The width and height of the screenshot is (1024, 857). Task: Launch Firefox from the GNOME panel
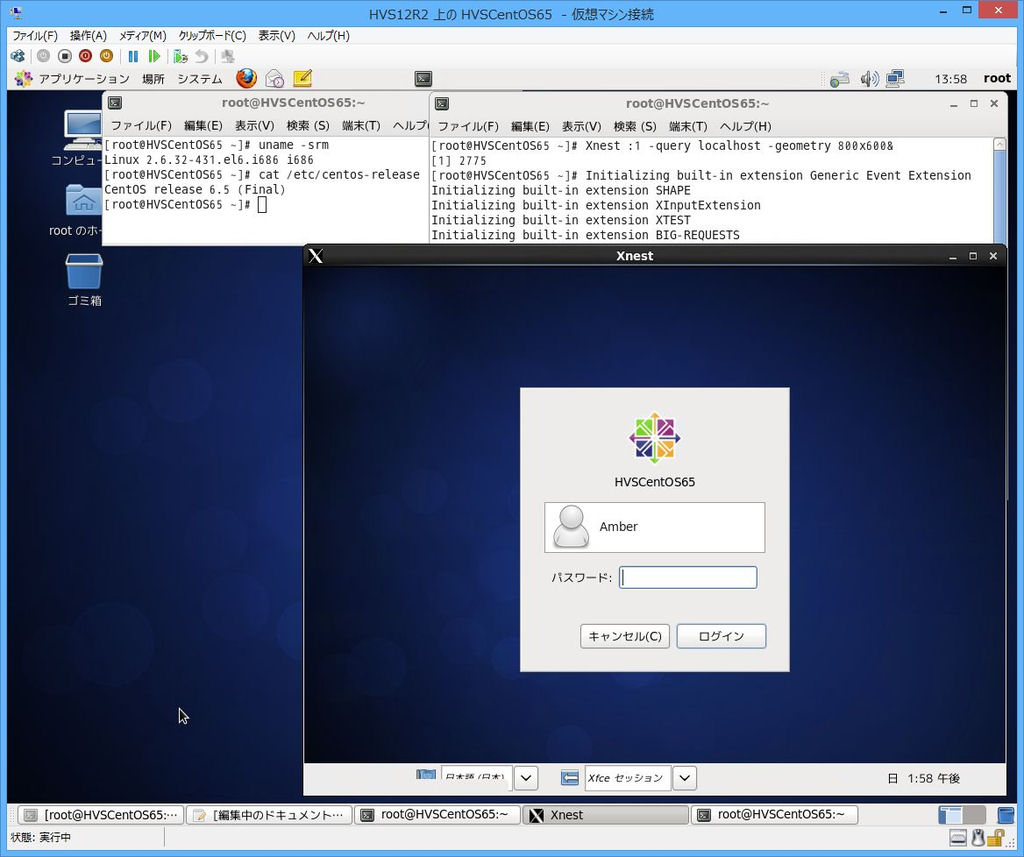pos(246,78)
